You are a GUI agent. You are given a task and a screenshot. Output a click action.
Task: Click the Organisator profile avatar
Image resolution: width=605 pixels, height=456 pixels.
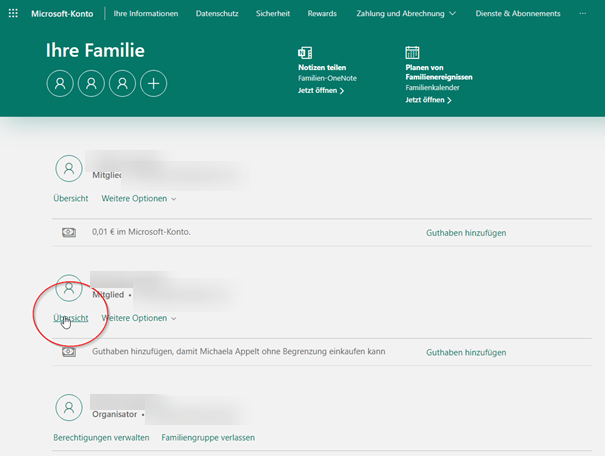(x=69, y=407)
